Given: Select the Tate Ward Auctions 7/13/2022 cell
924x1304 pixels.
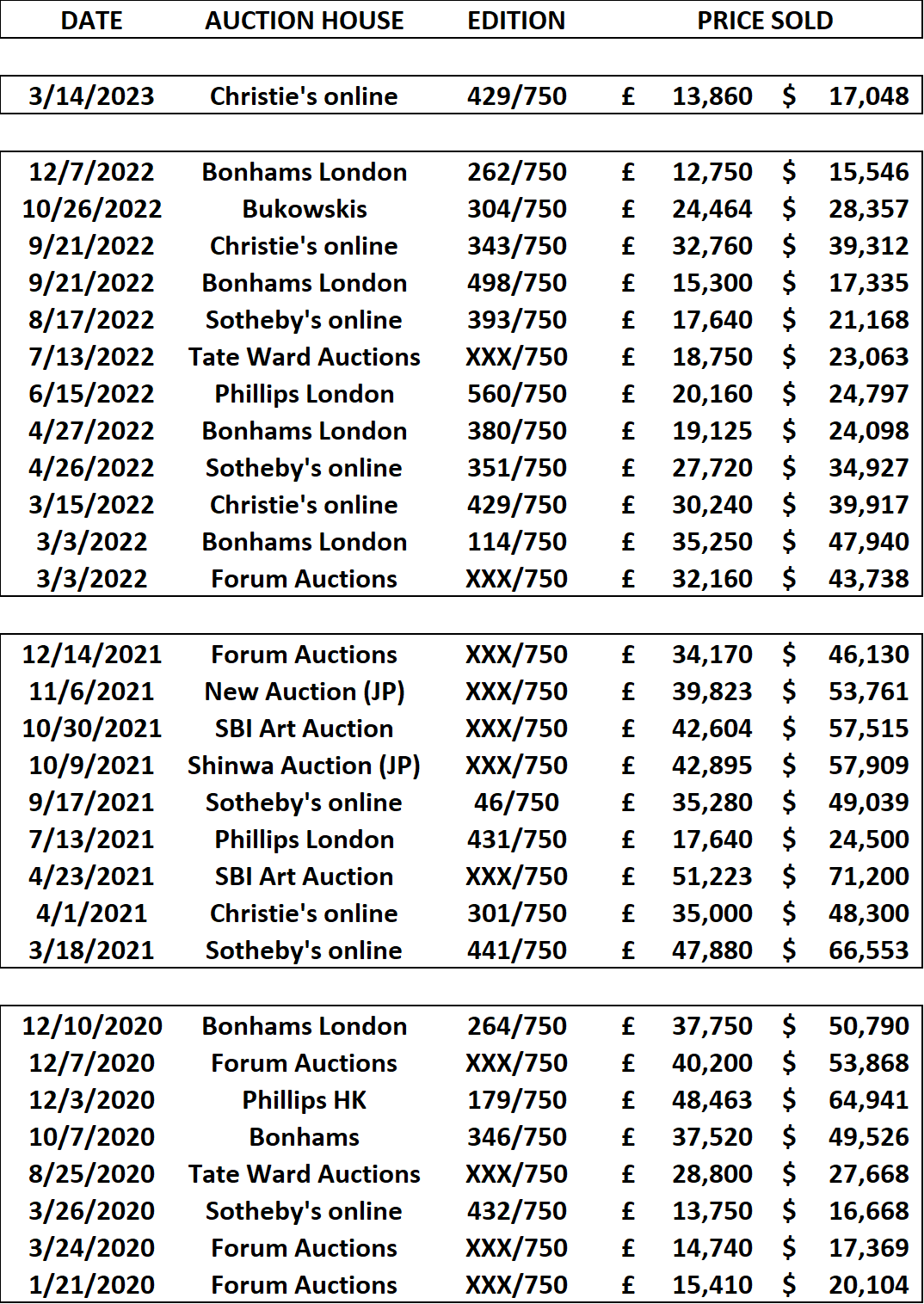Looking at the screenshot, I should point(305,357).
